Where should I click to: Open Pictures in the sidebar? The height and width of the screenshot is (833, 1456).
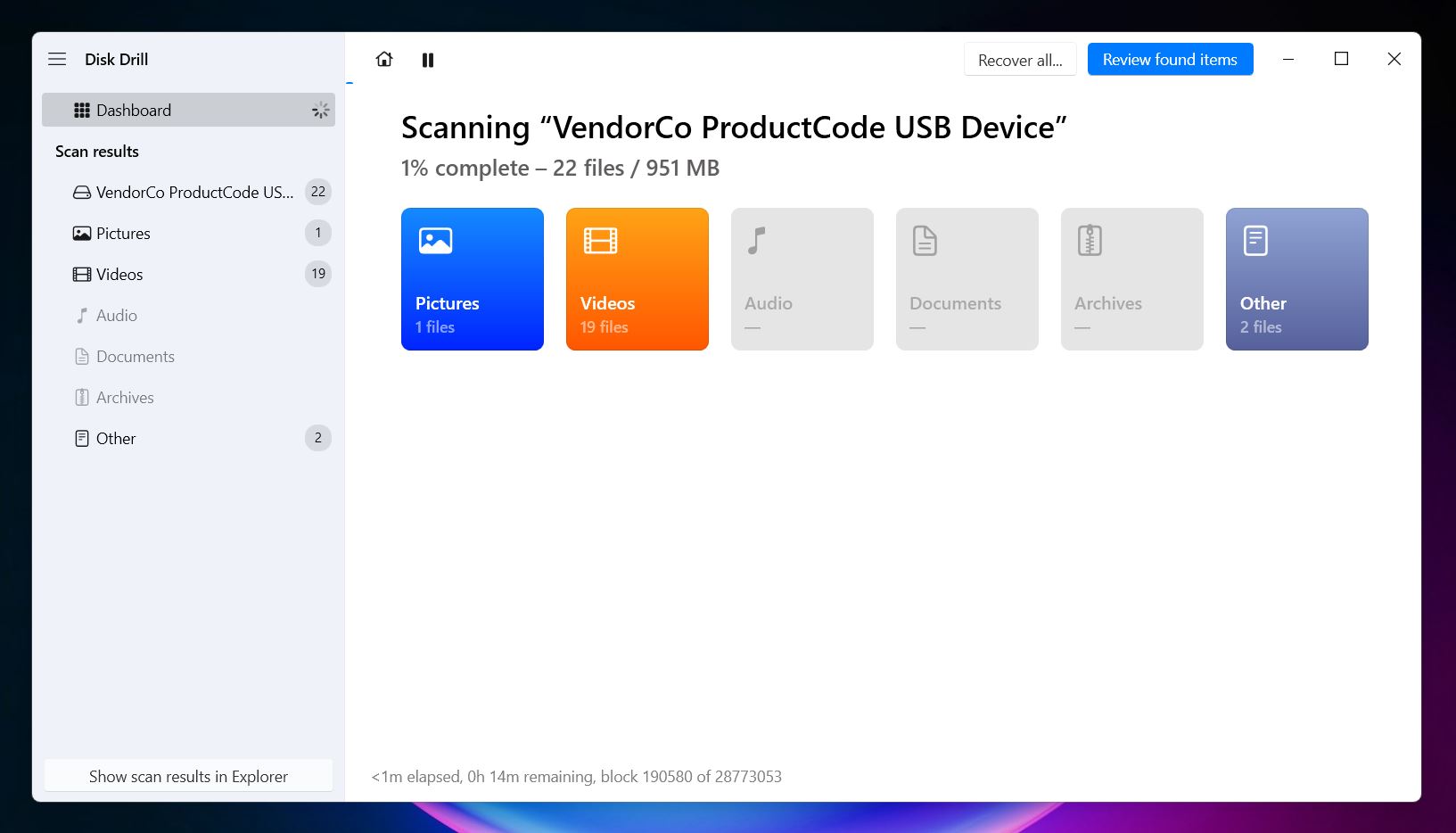(188, 233)
